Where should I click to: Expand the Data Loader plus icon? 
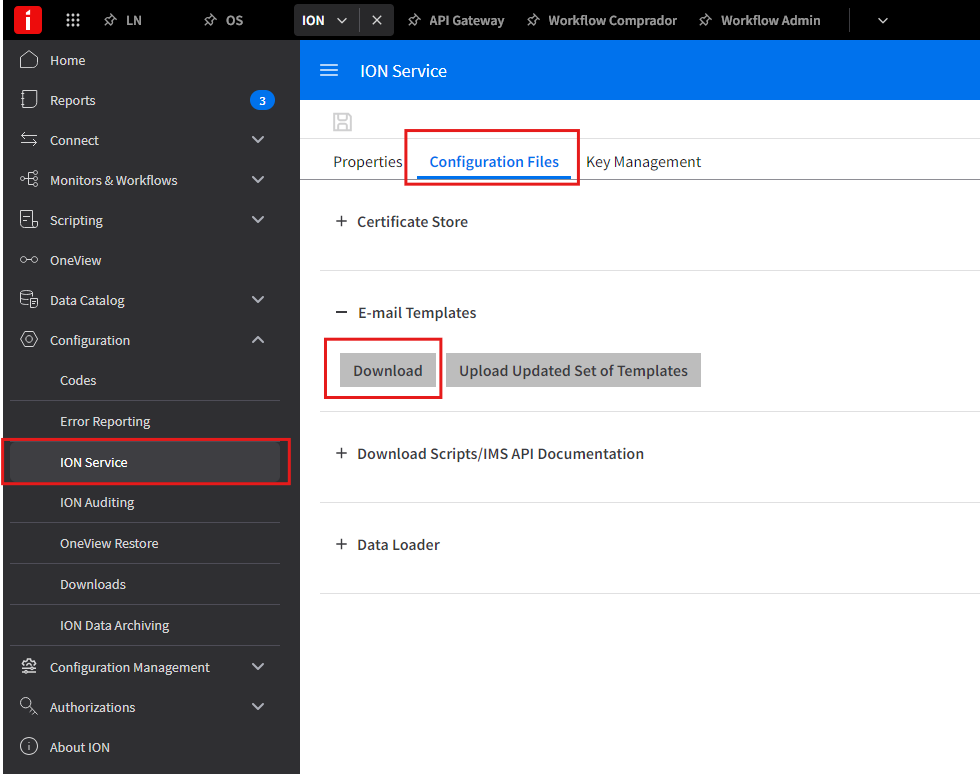coord(341,544)
